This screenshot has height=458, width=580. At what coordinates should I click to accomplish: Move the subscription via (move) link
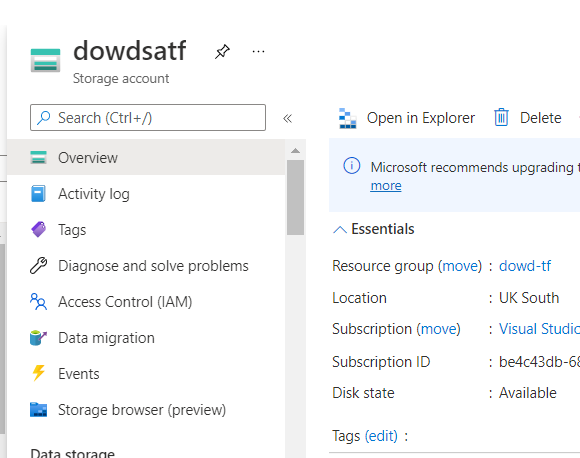[x=438, y=329]
